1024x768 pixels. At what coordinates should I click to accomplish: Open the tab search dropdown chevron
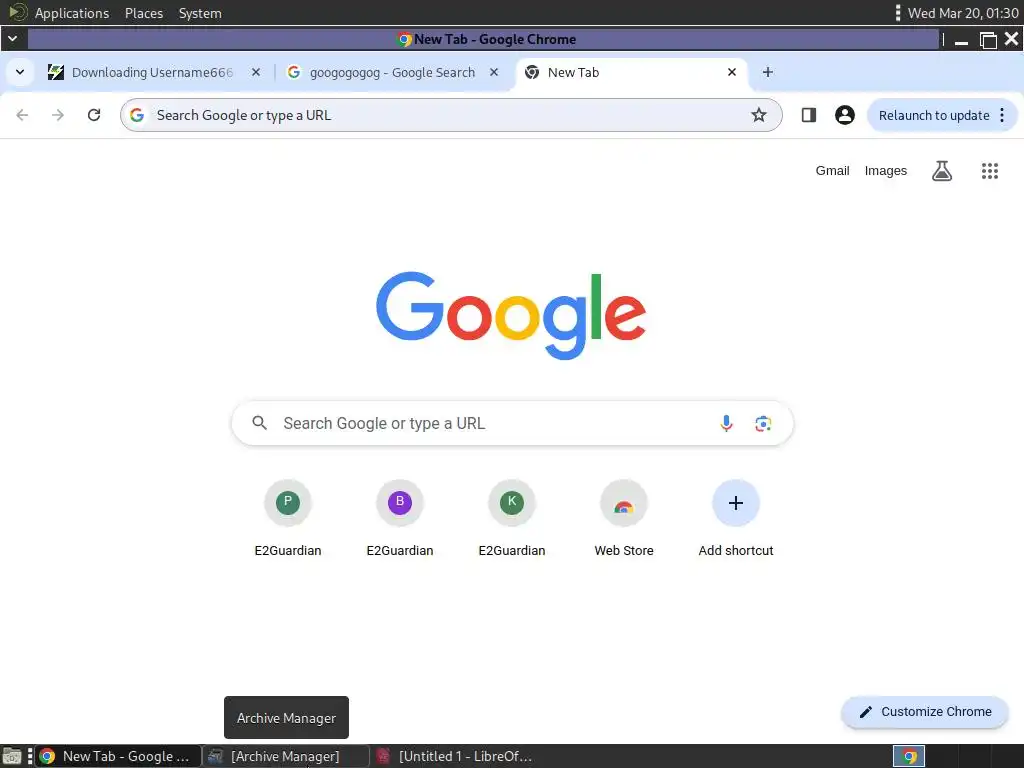click(20, 72)
